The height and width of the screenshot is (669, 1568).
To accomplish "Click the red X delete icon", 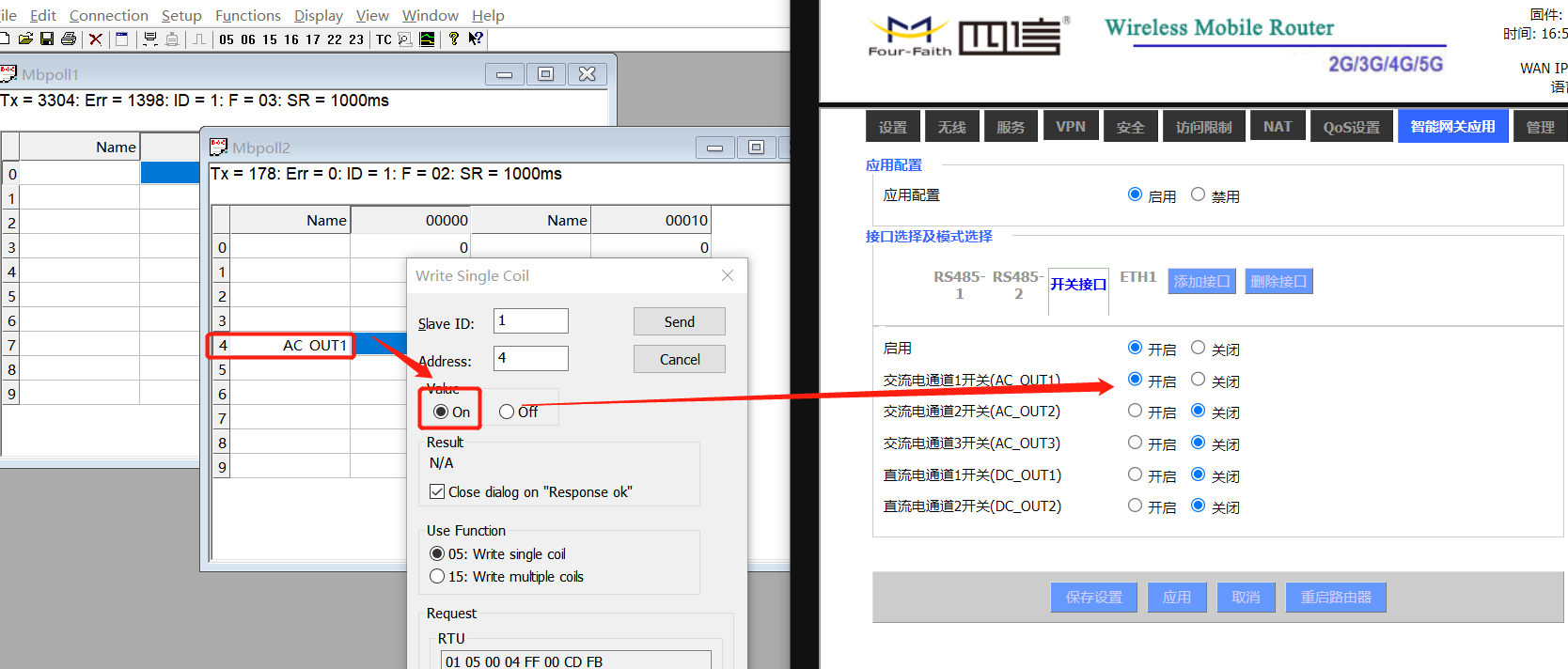I will coord(95,39).
